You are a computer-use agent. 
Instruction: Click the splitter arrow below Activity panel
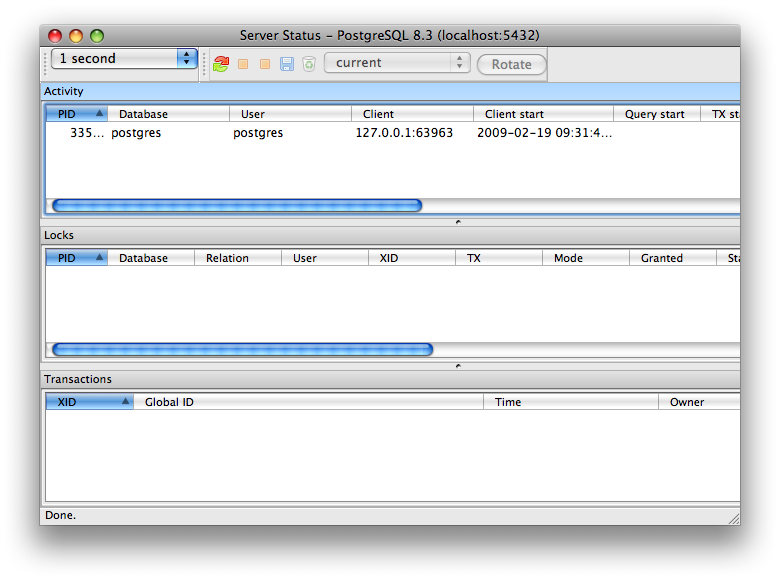(x=458, y=222)
